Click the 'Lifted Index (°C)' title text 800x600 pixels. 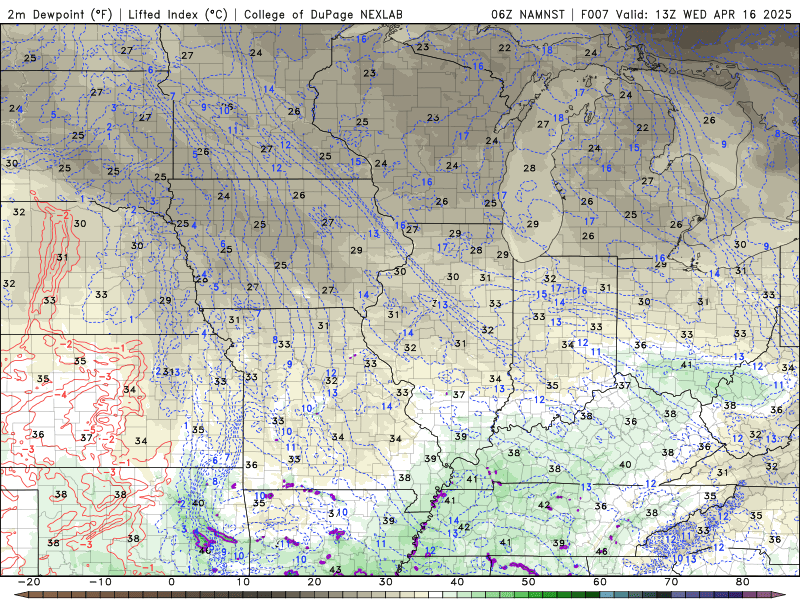click(x=178, y=14)
